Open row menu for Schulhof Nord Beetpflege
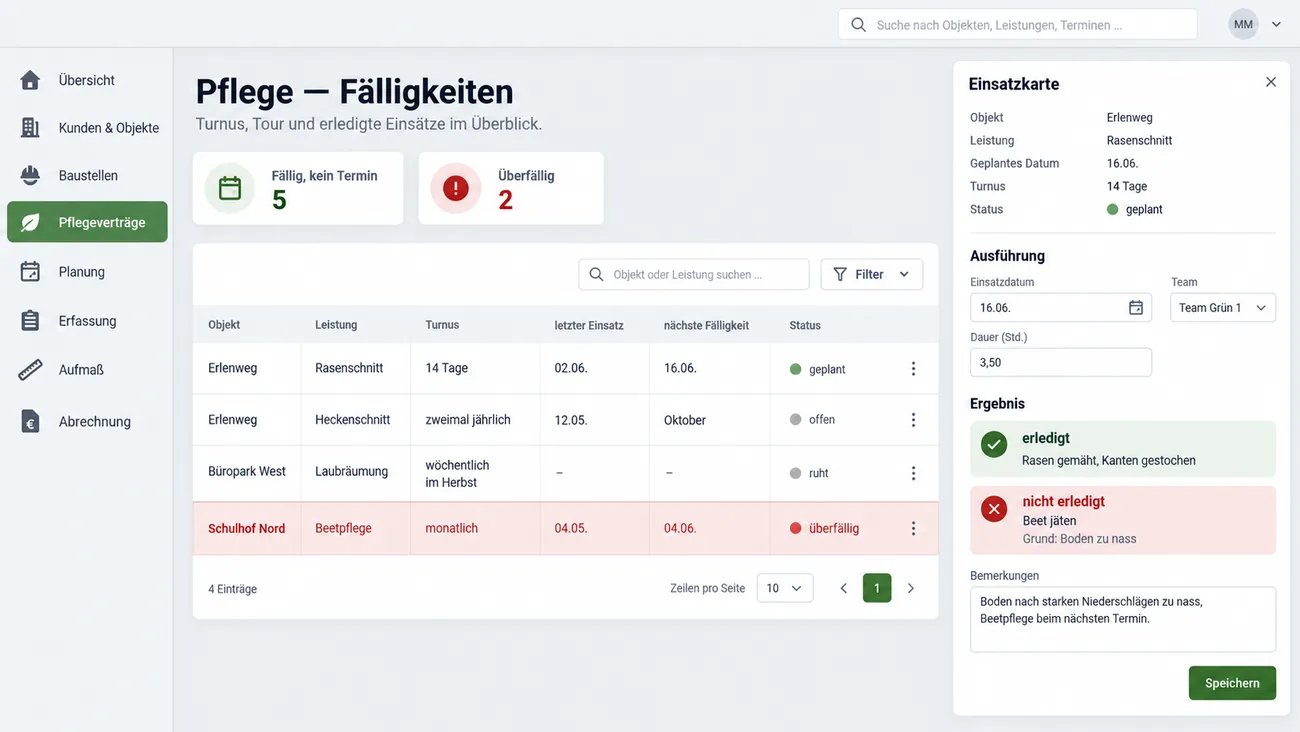The image size is (1300, 732). (x=913, y=528)
